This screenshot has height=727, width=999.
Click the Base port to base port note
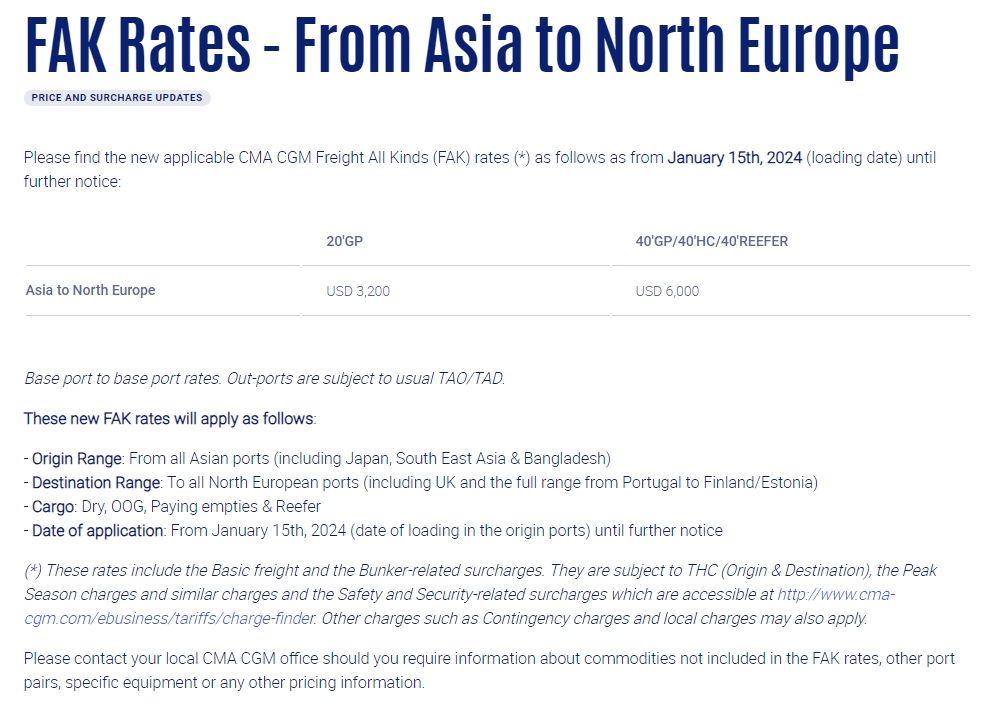(264, 378)
